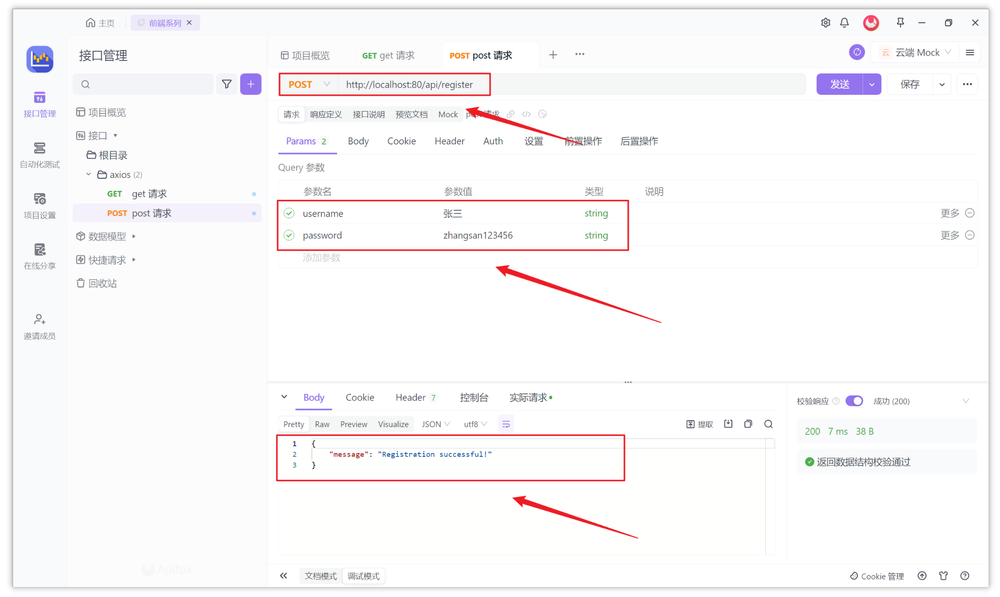Image resolution: width=1000 pixels, height=597 pixels.
Task: Open 项目设置 in the left sidebar
Action: pyautogui.click(x=40, y=206)
